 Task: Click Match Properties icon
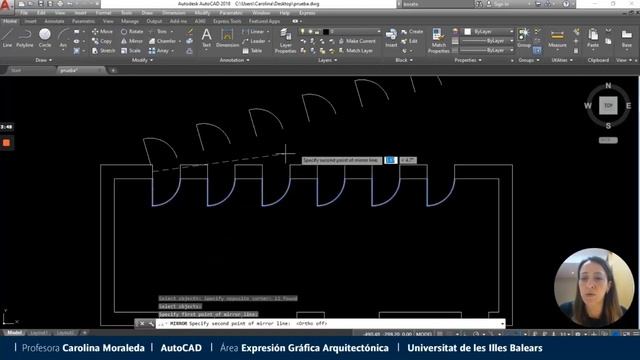click(438, 41)
